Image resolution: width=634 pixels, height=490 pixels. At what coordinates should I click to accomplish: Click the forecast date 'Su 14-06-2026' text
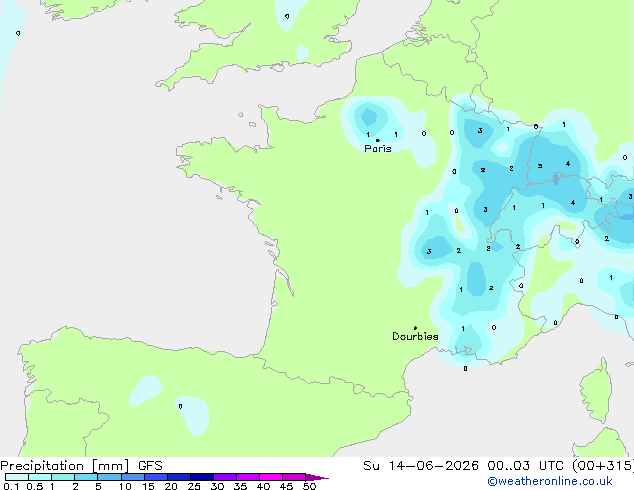point(421,466)
